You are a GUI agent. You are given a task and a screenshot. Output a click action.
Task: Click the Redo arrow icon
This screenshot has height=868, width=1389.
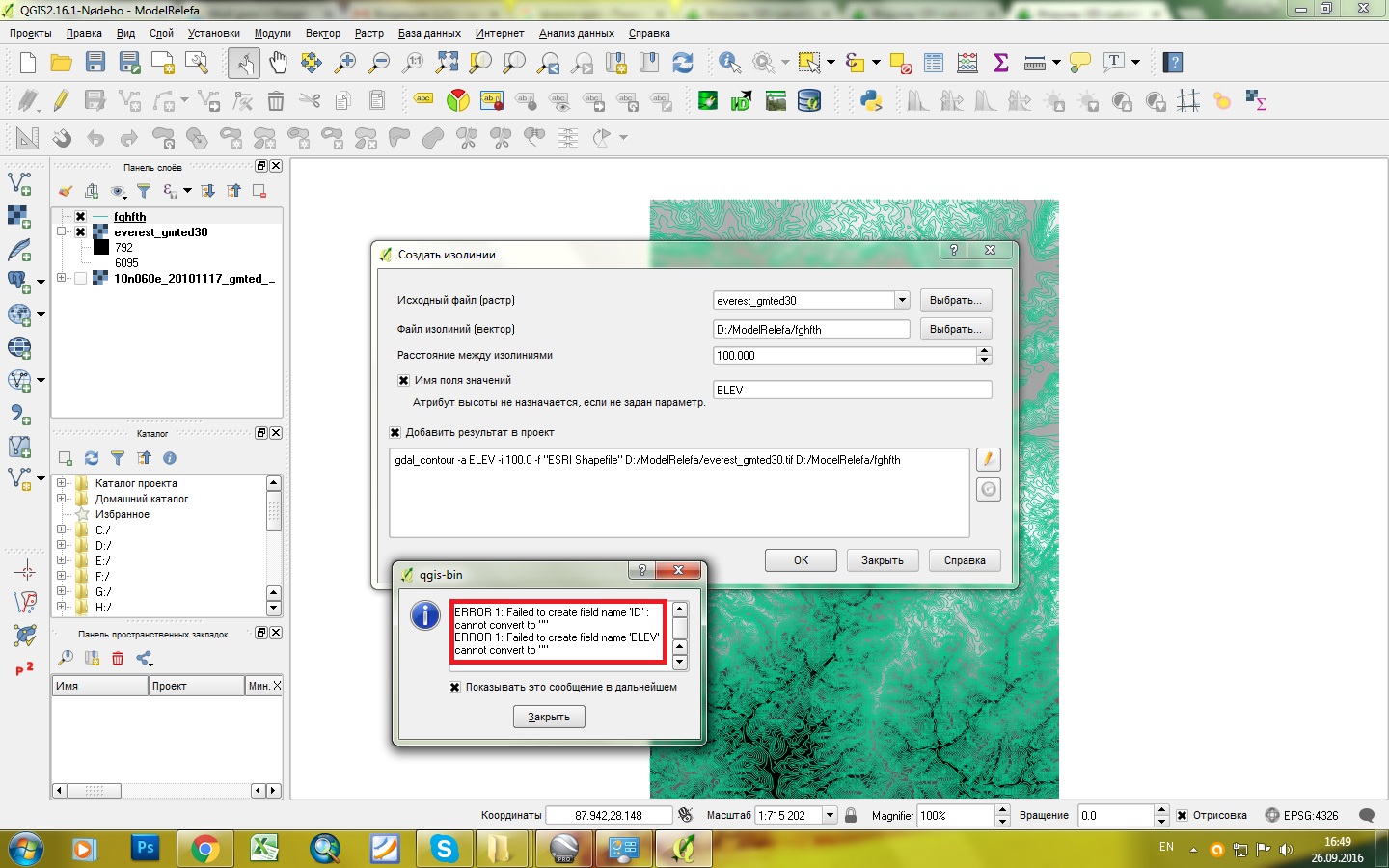(128, 138)
